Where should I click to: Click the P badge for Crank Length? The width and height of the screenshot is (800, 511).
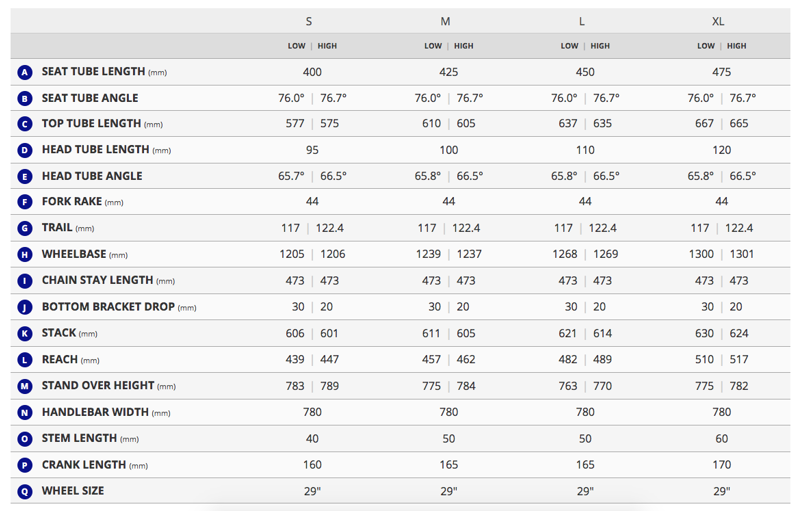click(x=25, y=465)
